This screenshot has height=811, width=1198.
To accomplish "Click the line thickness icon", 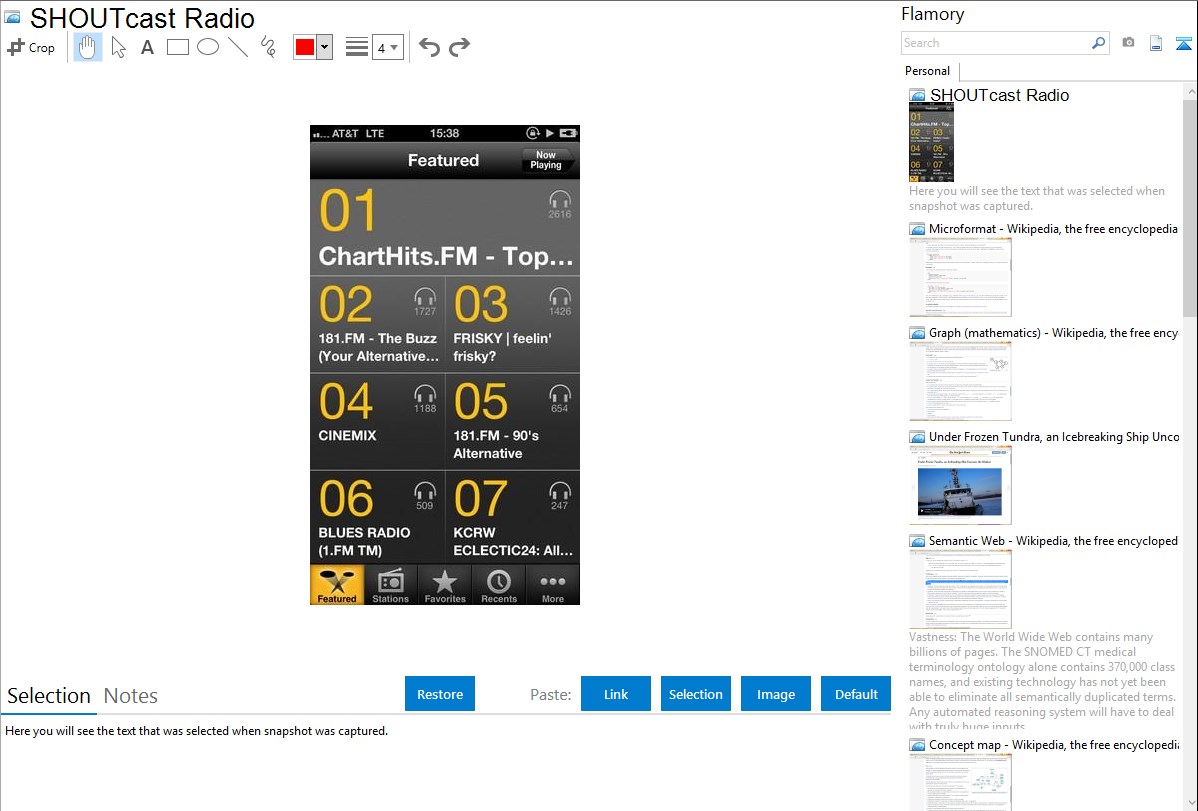I will (357, 47).
